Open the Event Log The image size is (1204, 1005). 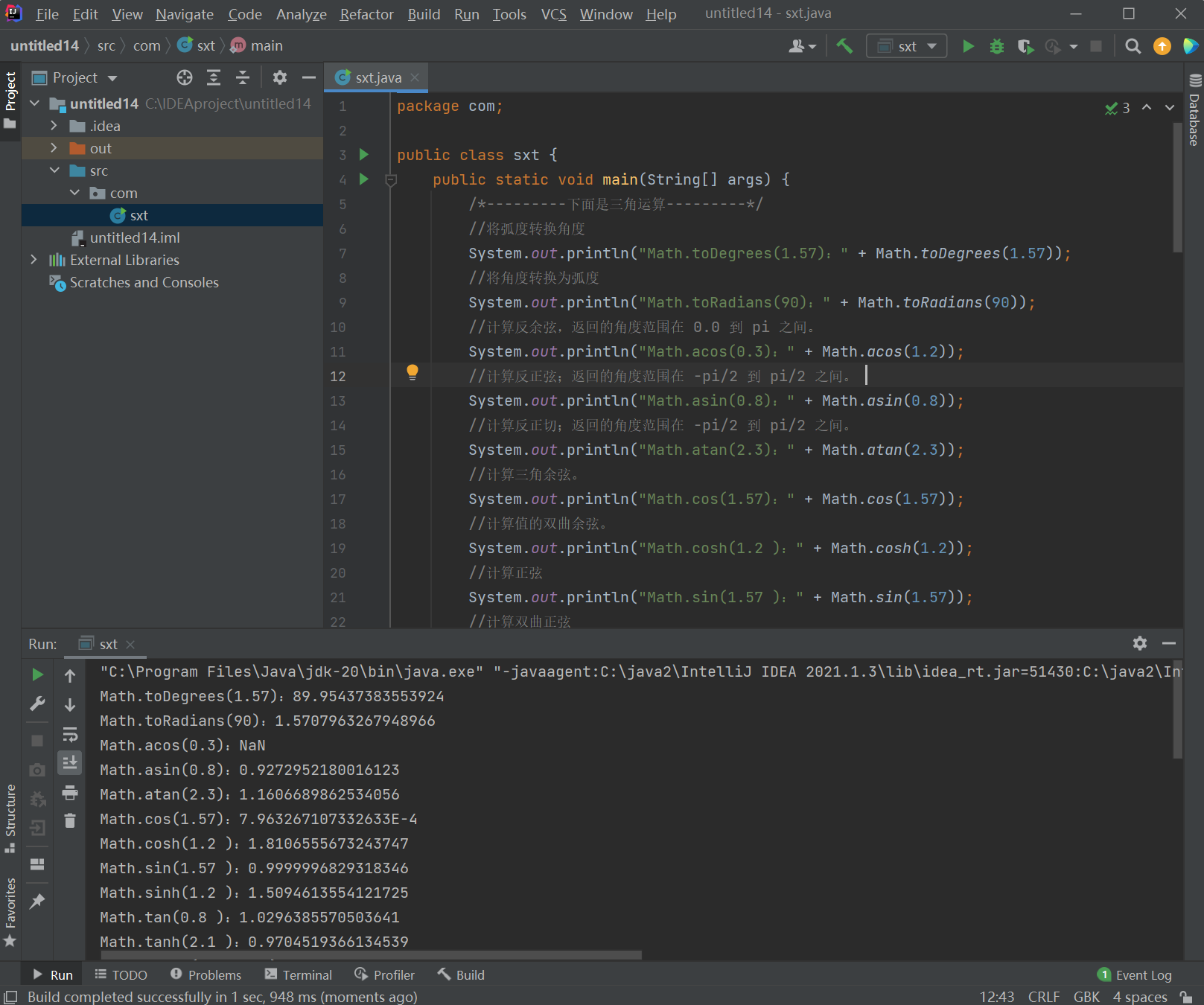tap(1135, 974)
